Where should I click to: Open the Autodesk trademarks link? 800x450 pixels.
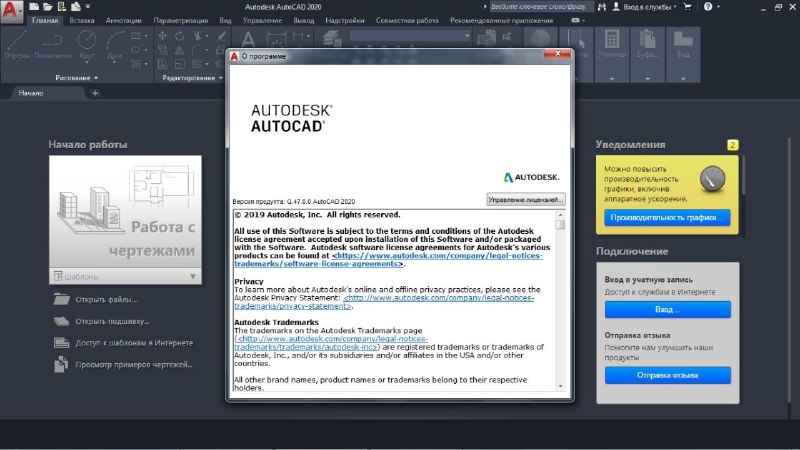(x=332, y=343)
